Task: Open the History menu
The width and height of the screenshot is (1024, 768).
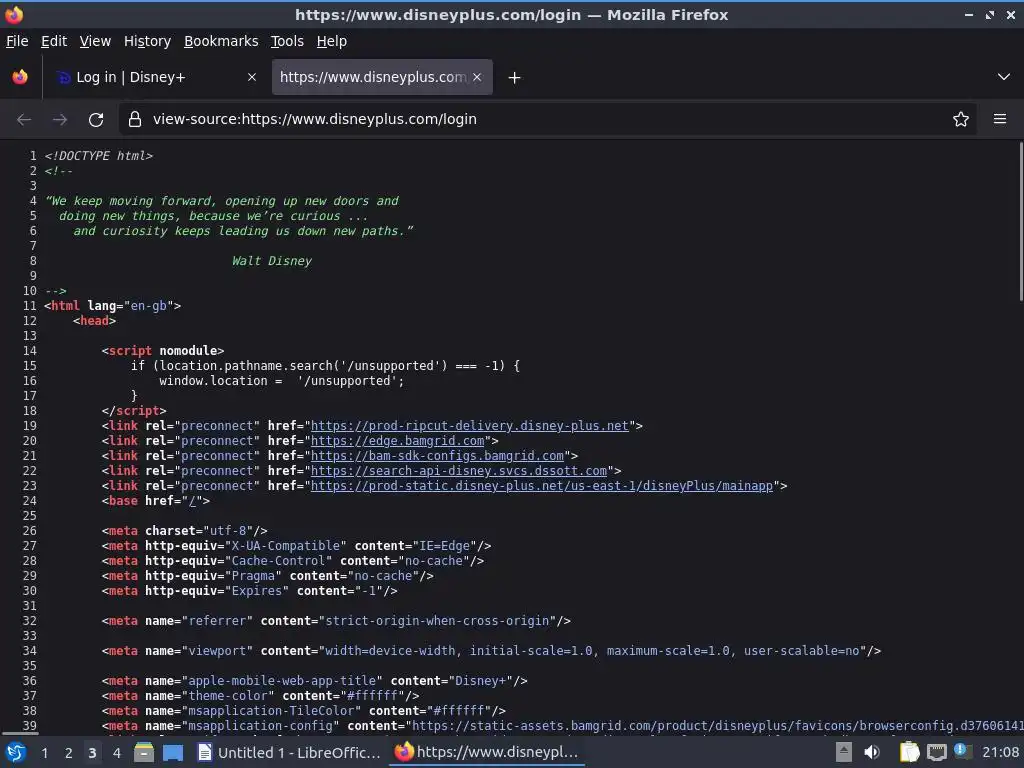Action: point(147,41)
